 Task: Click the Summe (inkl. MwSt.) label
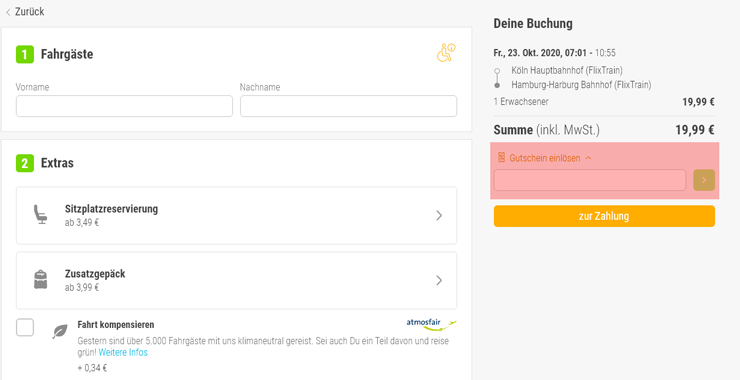pos(547,130)
